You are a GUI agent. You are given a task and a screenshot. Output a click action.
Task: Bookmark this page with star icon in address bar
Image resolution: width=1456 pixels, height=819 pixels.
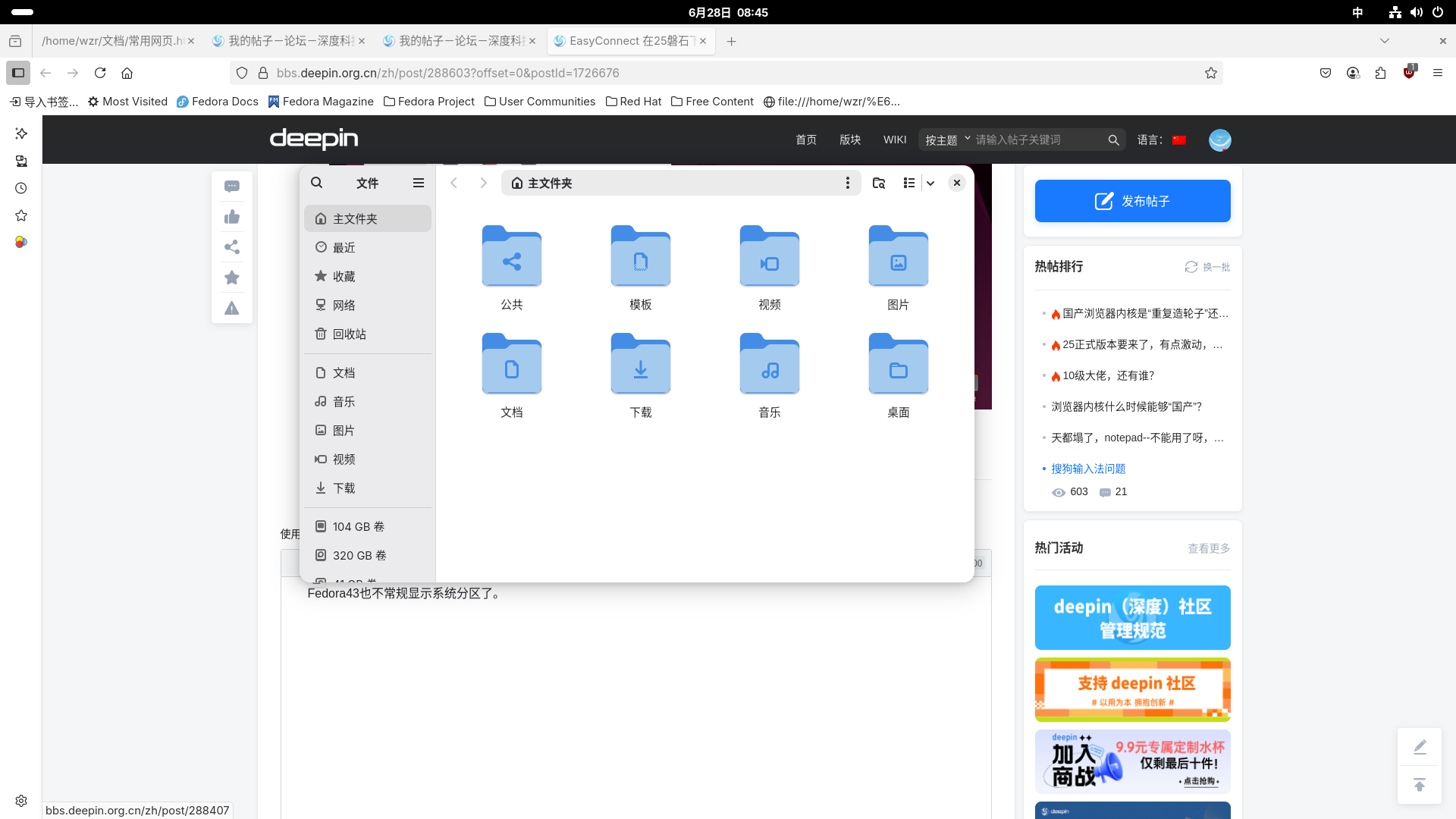pos(1211,73)
